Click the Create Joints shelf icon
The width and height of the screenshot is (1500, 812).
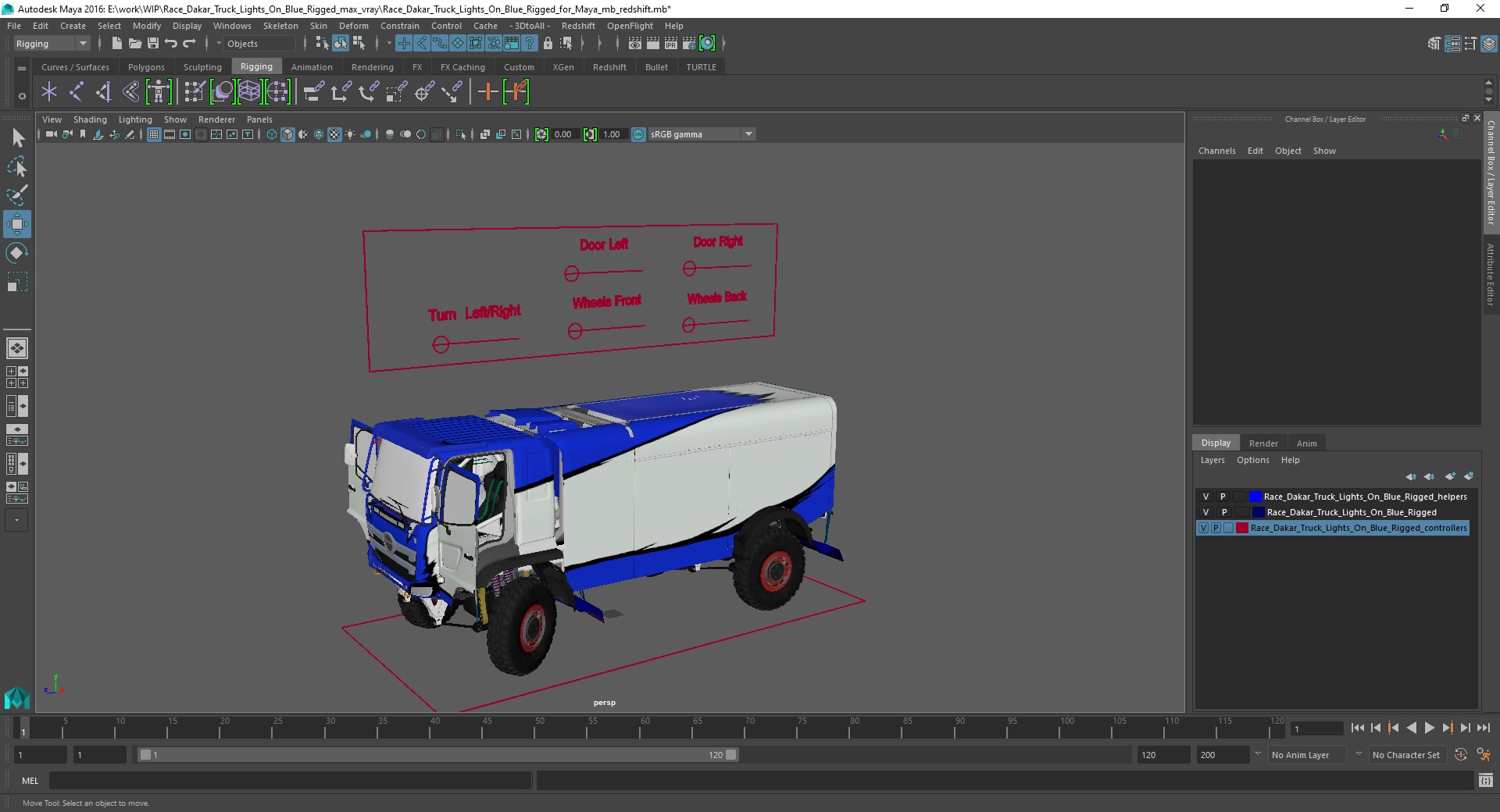77,92
